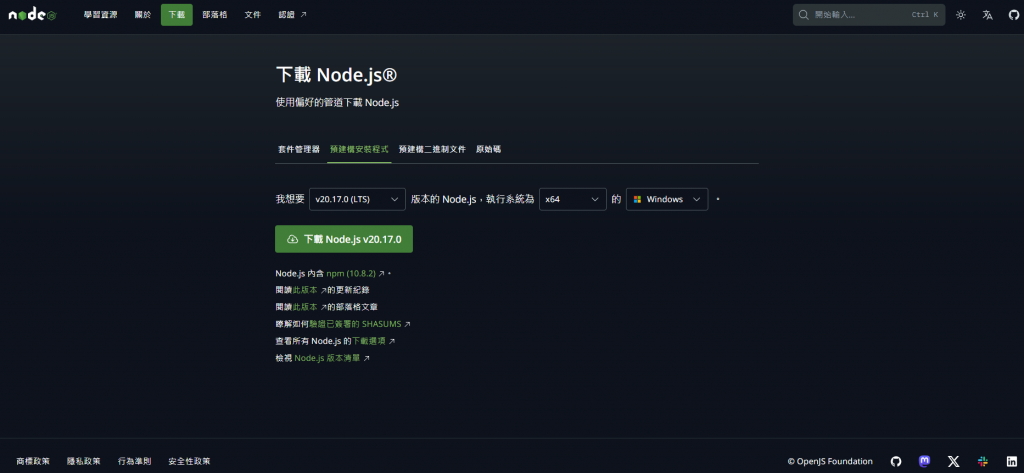
Task: Click the footer X (Twitter) icon
Action: click(953, 461)
